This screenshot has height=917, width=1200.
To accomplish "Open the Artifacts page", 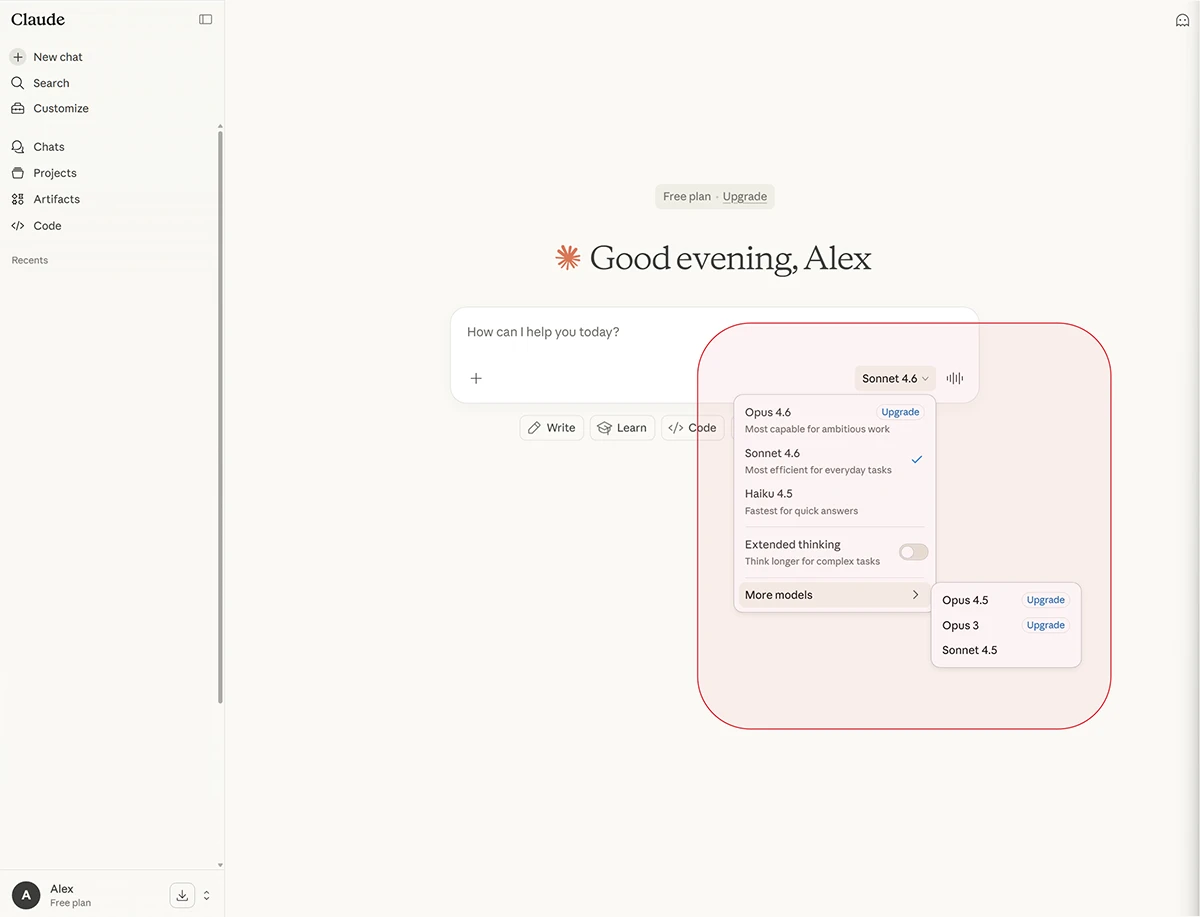I will pyautogui.click(x=56, y=199).
